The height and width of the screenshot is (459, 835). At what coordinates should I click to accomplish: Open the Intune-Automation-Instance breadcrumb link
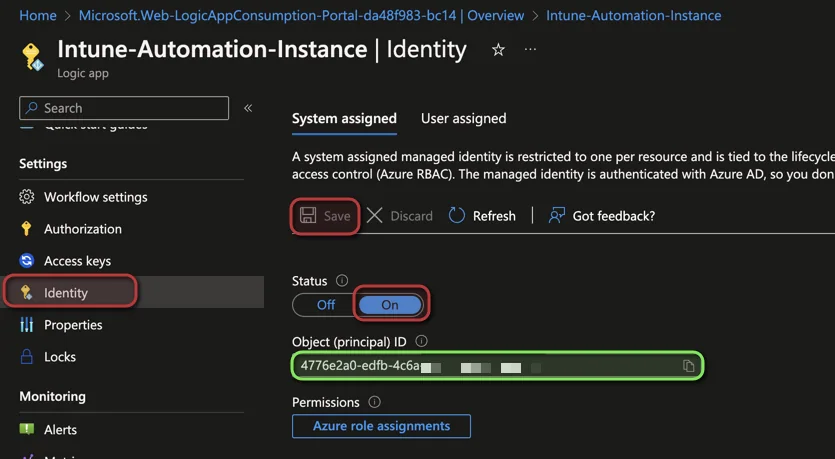[x=634, y=15]
